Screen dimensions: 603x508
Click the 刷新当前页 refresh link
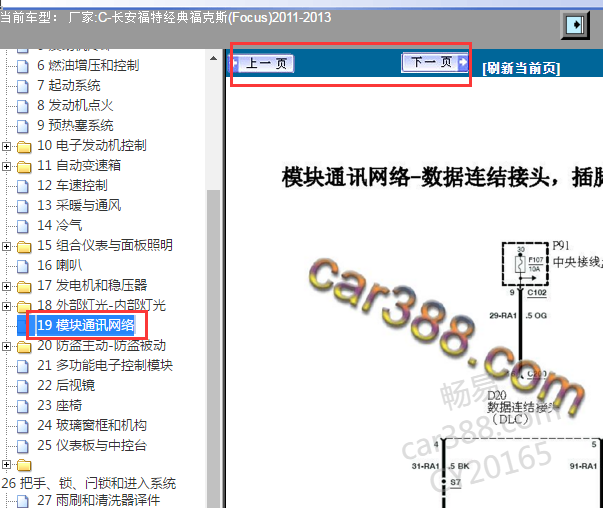(x=521, y=68)
